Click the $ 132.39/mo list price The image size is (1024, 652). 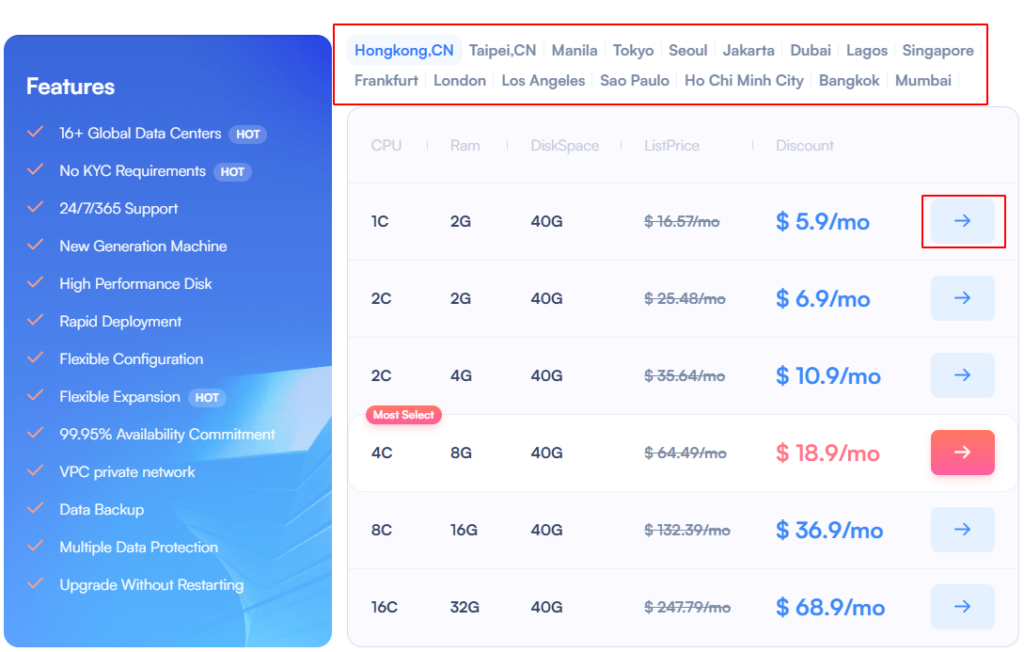click(687, 530)
